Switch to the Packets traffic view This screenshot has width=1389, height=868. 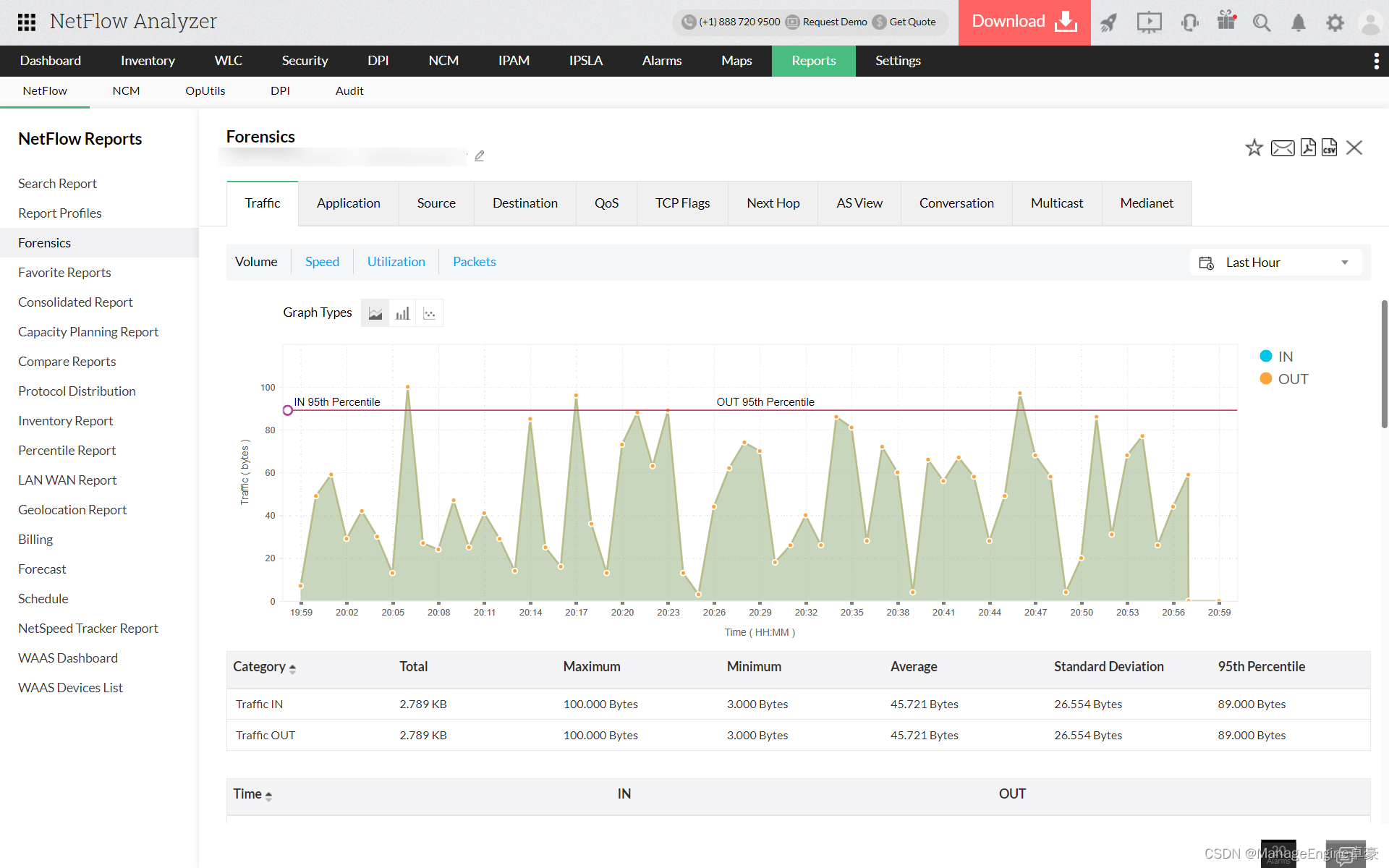pos(474,261)
